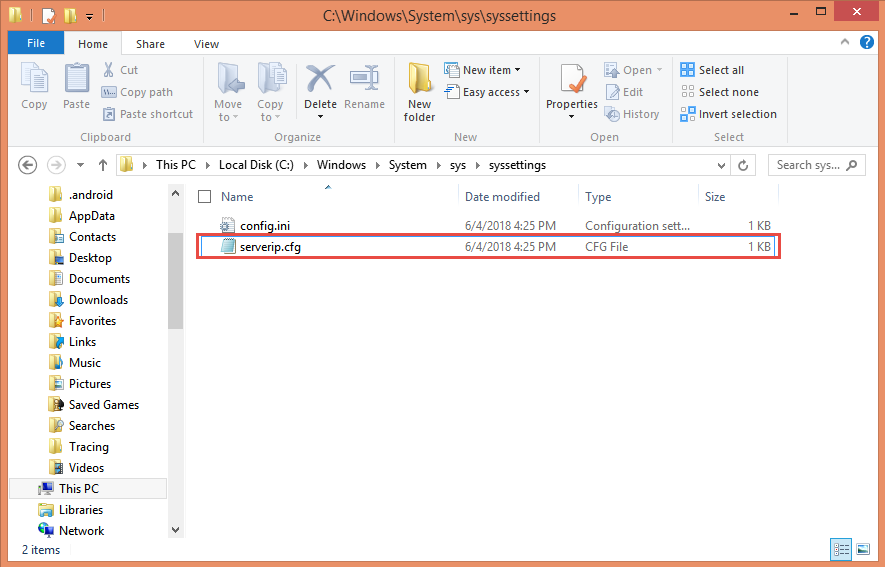Collapse the ribbon with the chevron
Viewport: 885px width, 567px height.
[845, 42]
